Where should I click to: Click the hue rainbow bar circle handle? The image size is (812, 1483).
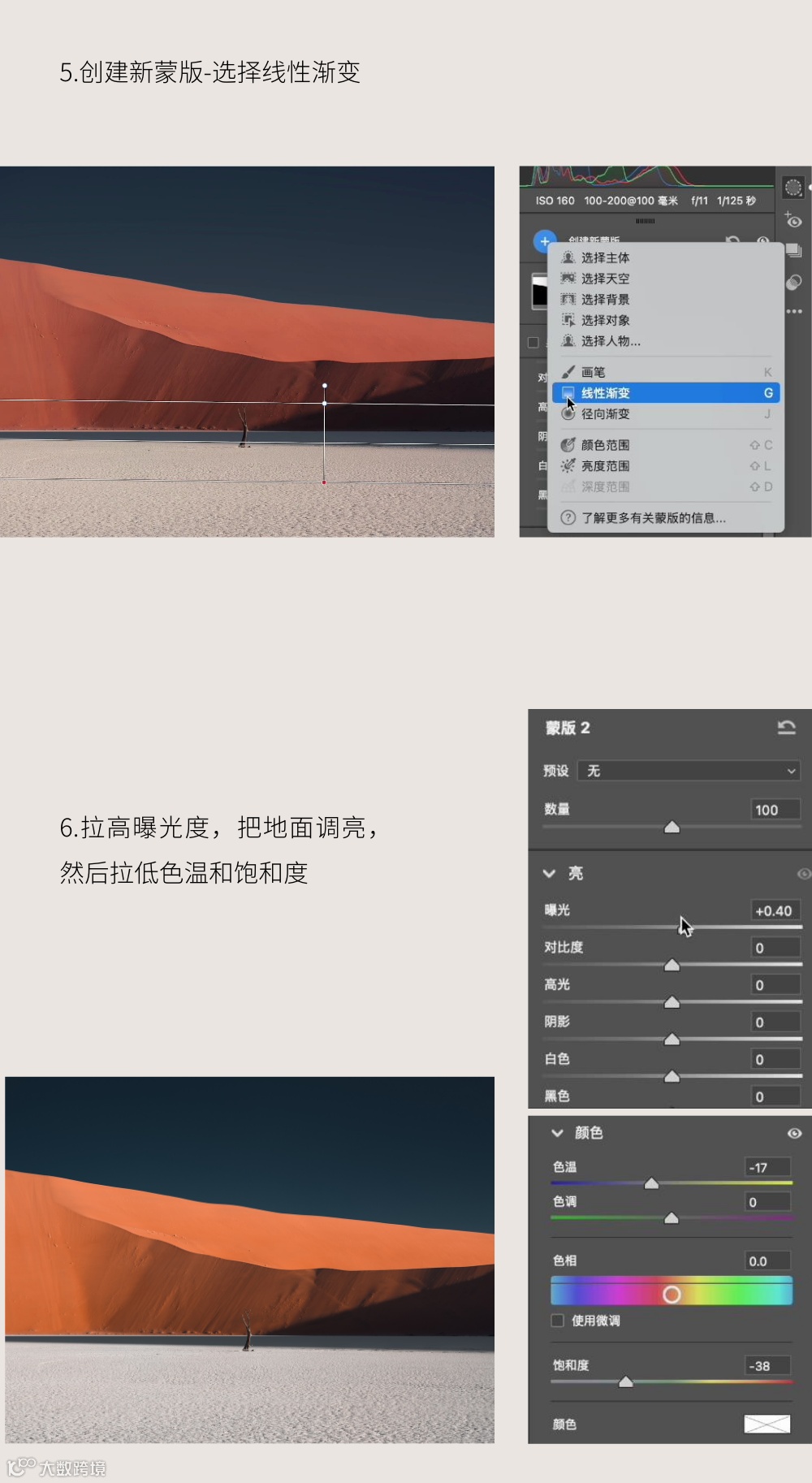(672, 1295)
